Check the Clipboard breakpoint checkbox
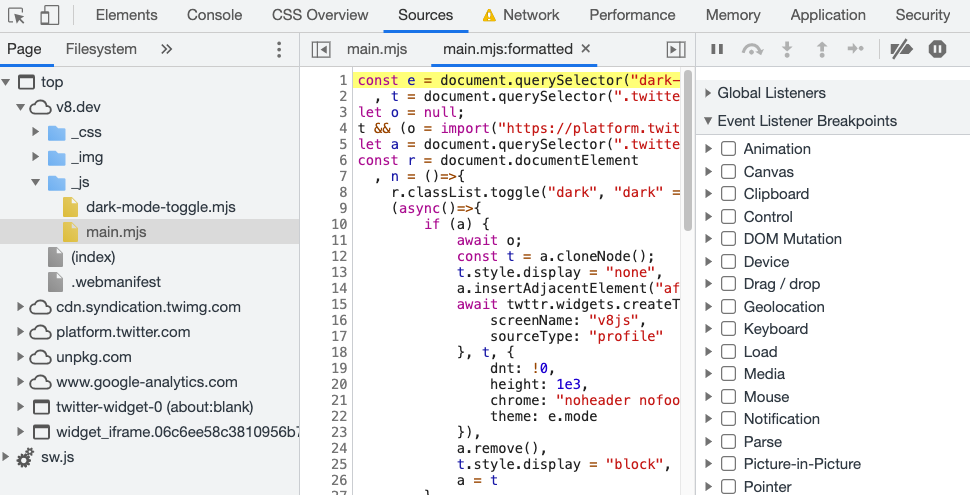The height and width of the screenshot is (495, 970). [x=729, y=194]
